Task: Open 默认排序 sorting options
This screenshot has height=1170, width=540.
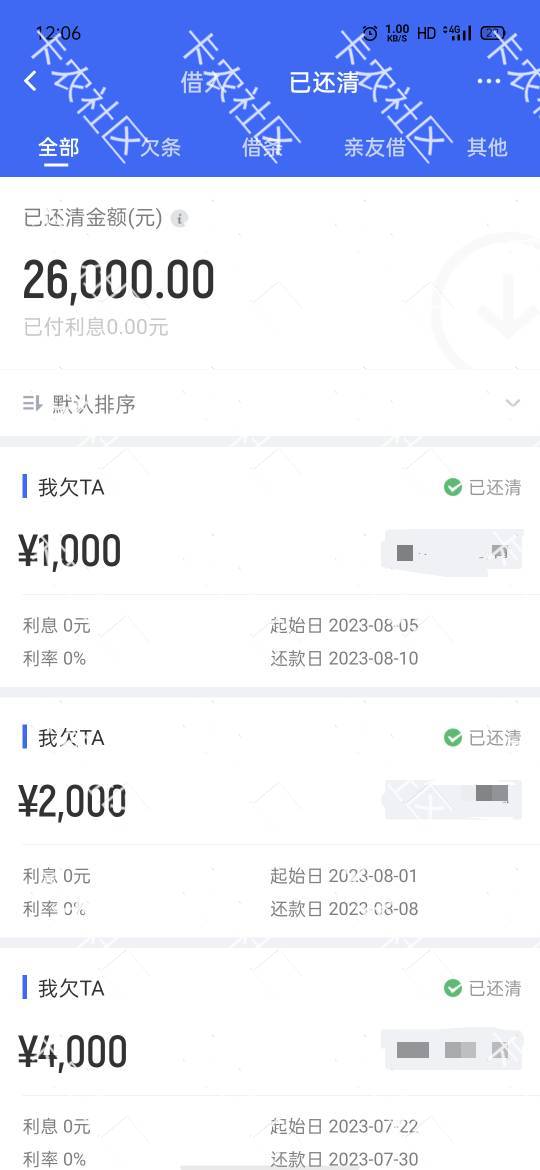Action: [270, 404]
